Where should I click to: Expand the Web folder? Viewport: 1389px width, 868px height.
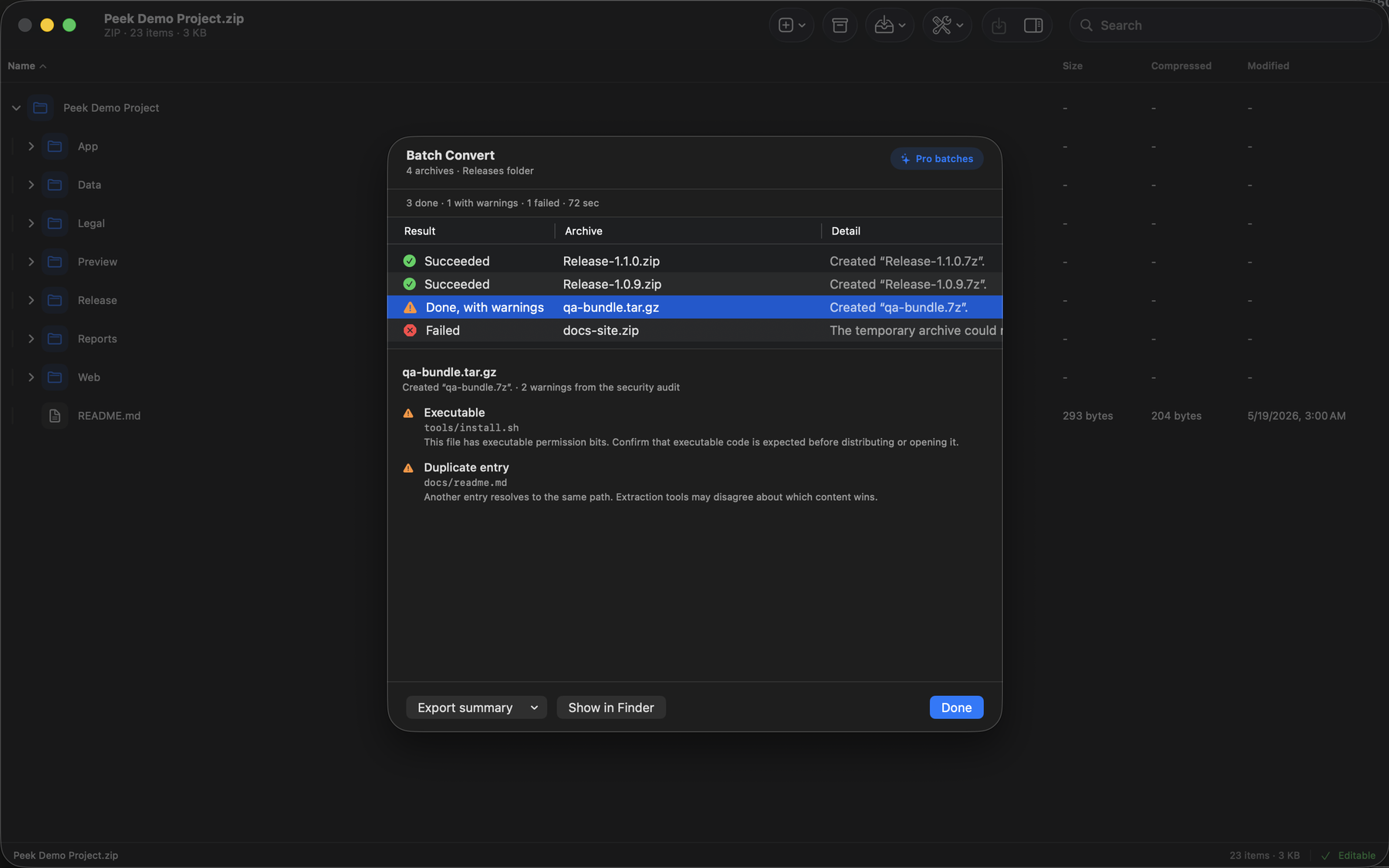[x=31, y=377]
